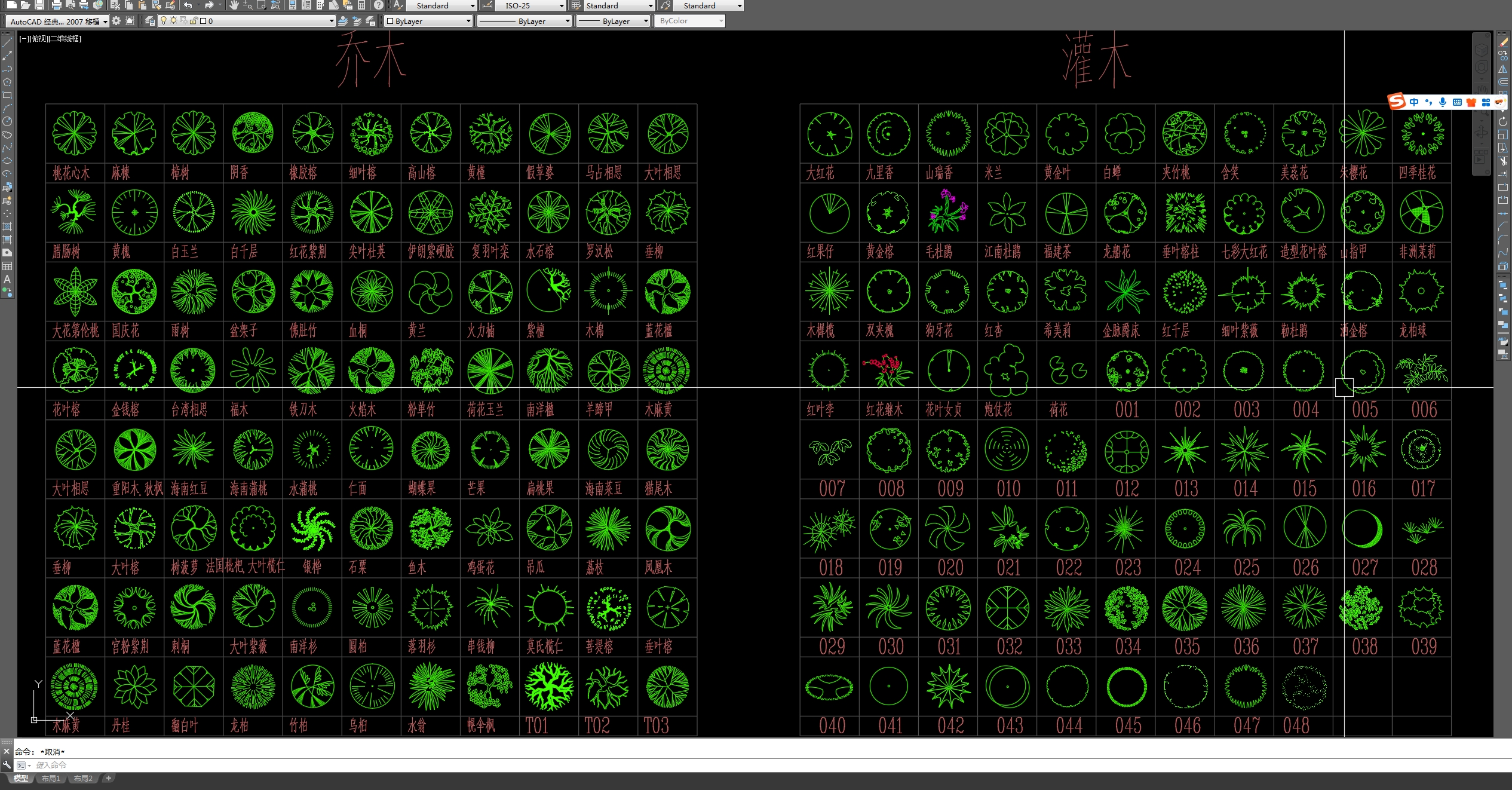The image size is (1512, 790).
Task: Toggle layer 0 on/off lightbulb
Action: pos(163,21)
